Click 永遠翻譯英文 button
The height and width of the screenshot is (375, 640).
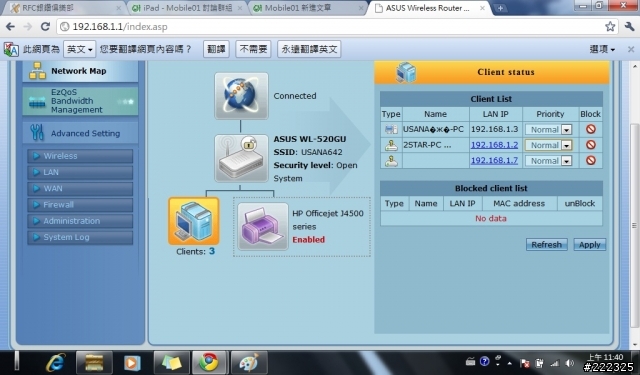[x=309, y=49]
